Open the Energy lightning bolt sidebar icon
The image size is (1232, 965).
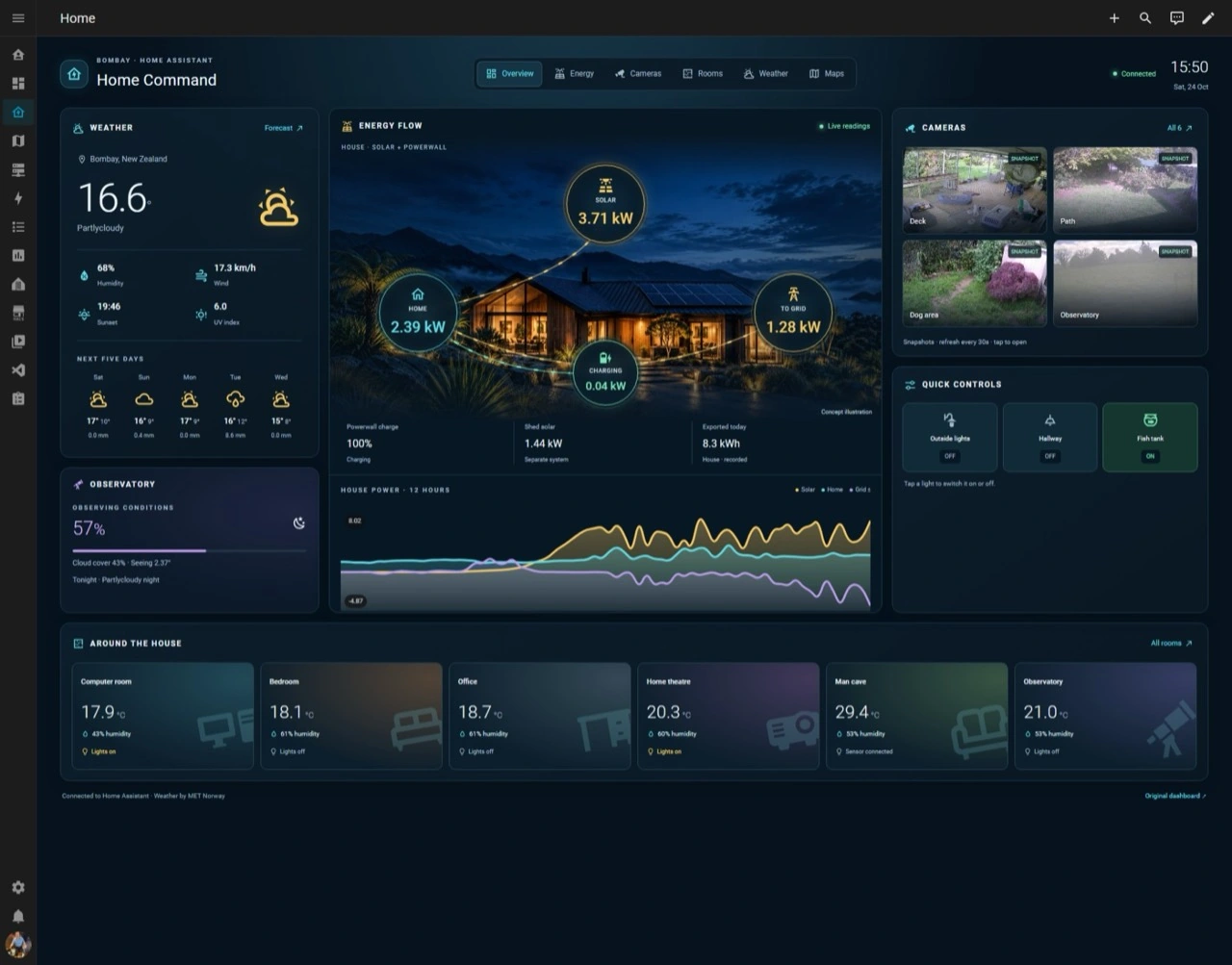pos(18,198)
